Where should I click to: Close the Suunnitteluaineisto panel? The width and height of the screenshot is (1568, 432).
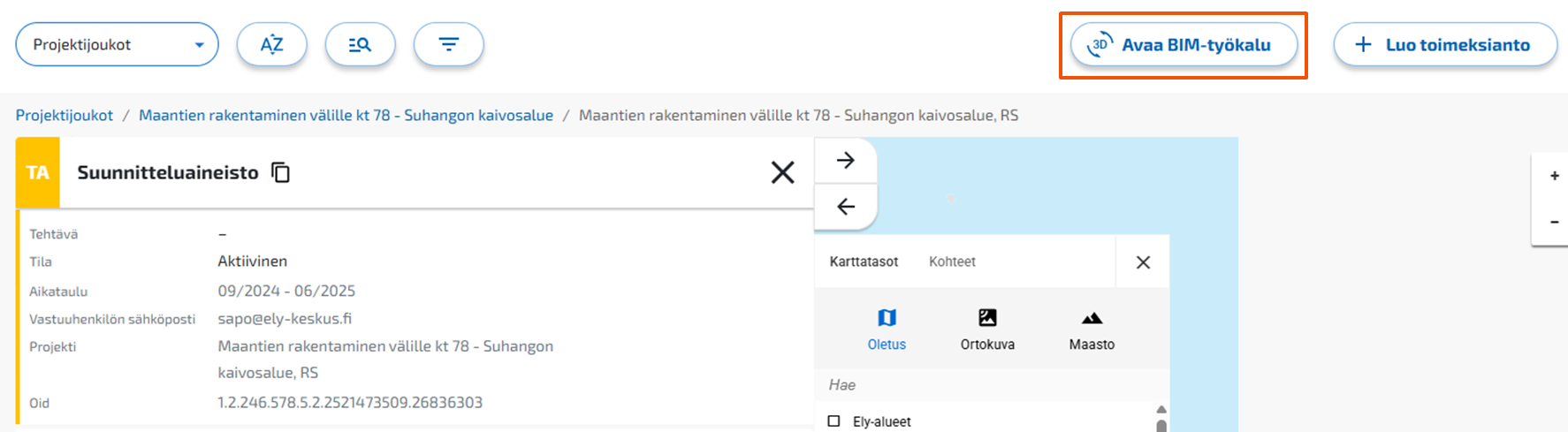[x=783, y=172]
